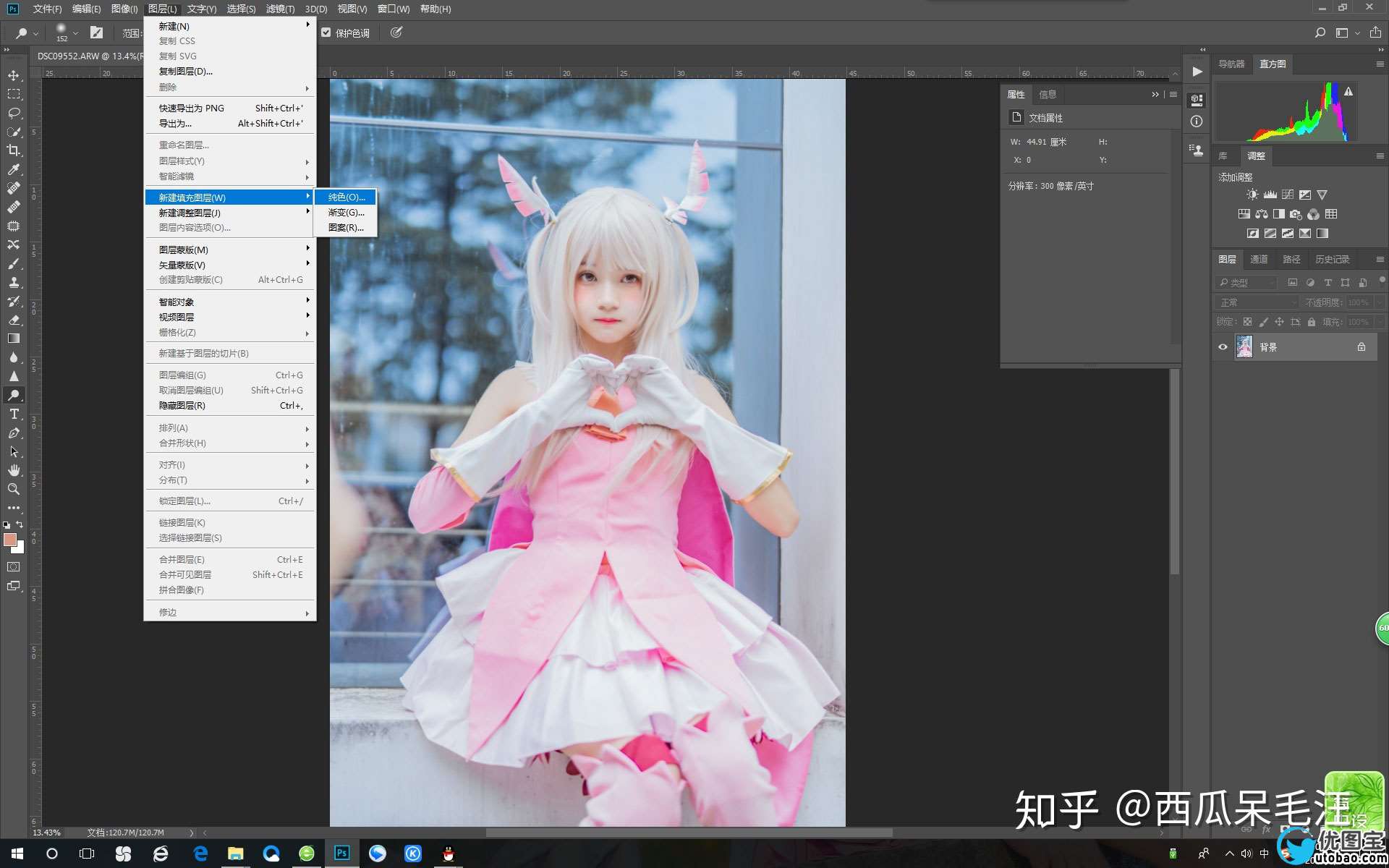Toggle the layer filter on/off switch
The image size is (1389, 868).
[1382, 280]
